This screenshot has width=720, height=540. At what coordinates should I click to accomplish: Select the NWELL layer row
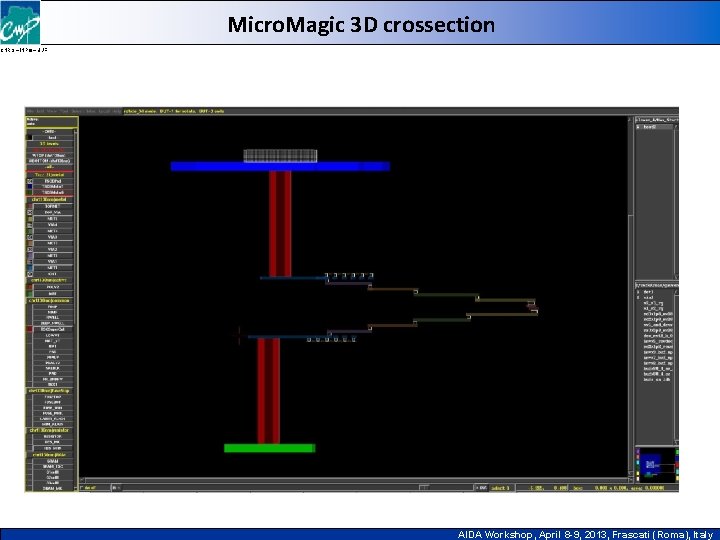click(x=52, y=317)
